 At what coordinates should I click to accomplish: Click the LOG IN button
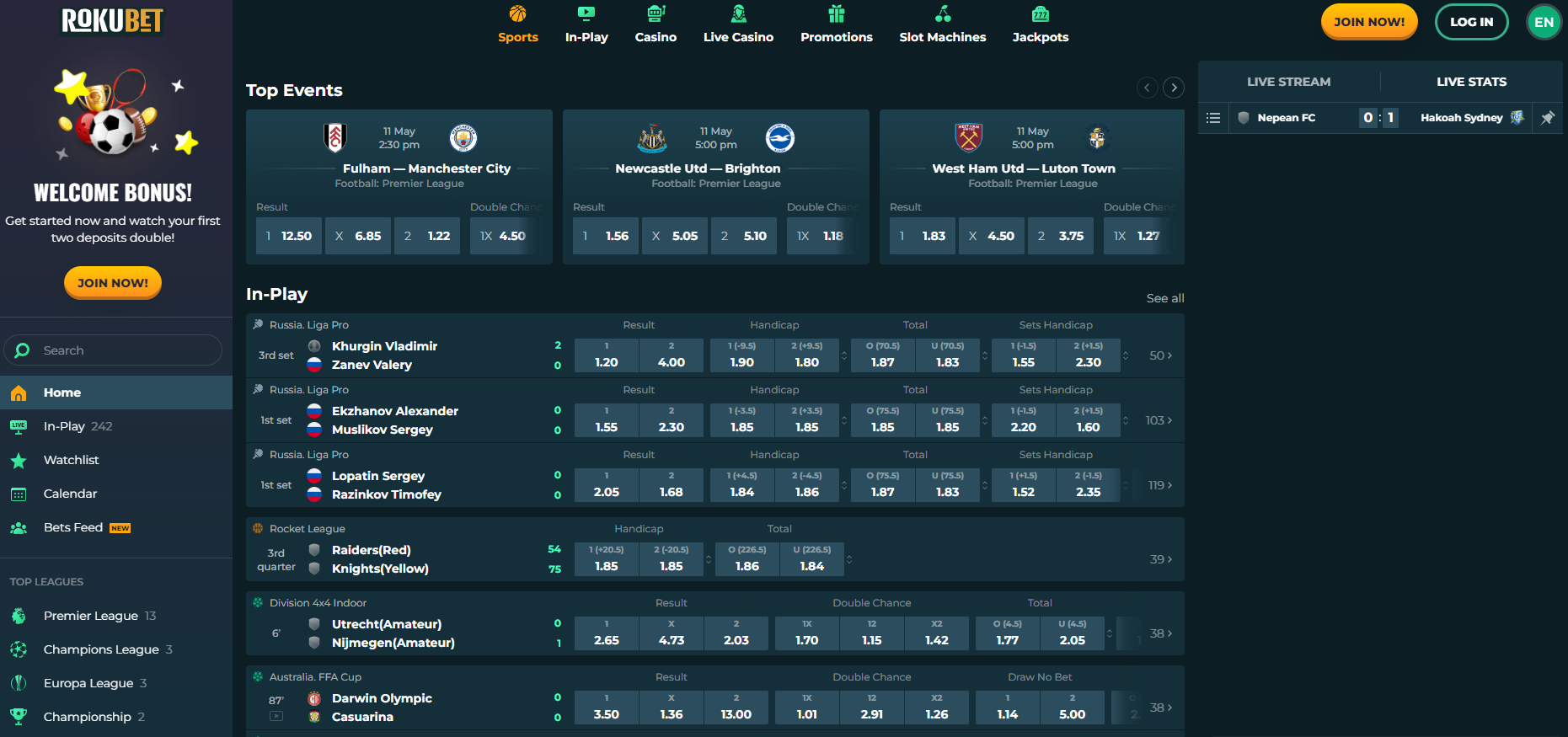(x=1471, y=22)
